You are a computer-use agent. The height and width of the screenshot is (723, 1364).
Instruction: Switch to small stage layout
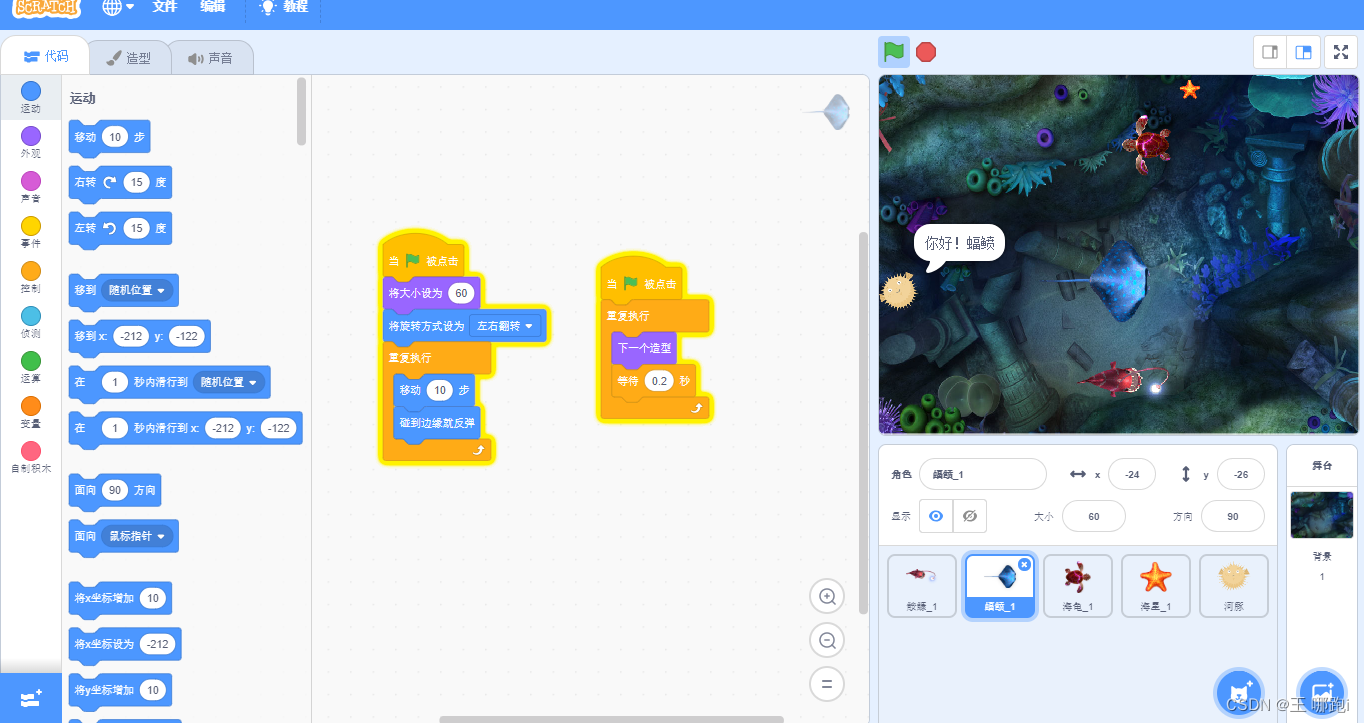(1270, 52)
